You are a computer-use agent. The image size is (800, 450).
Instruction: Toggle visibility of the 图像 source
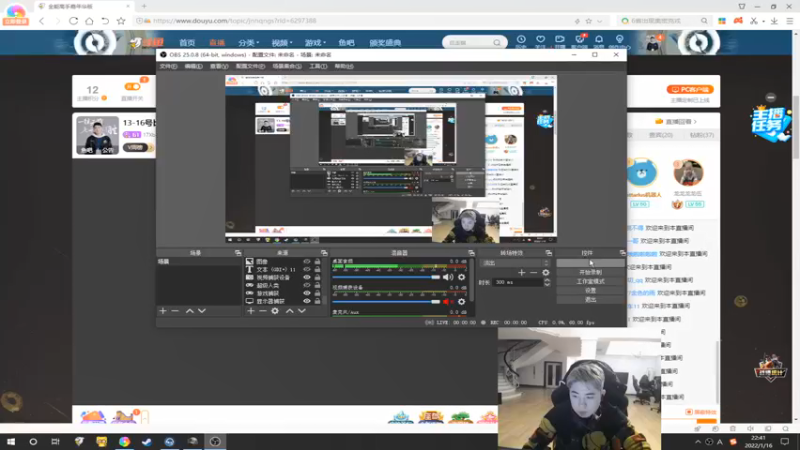click(307, 261)
